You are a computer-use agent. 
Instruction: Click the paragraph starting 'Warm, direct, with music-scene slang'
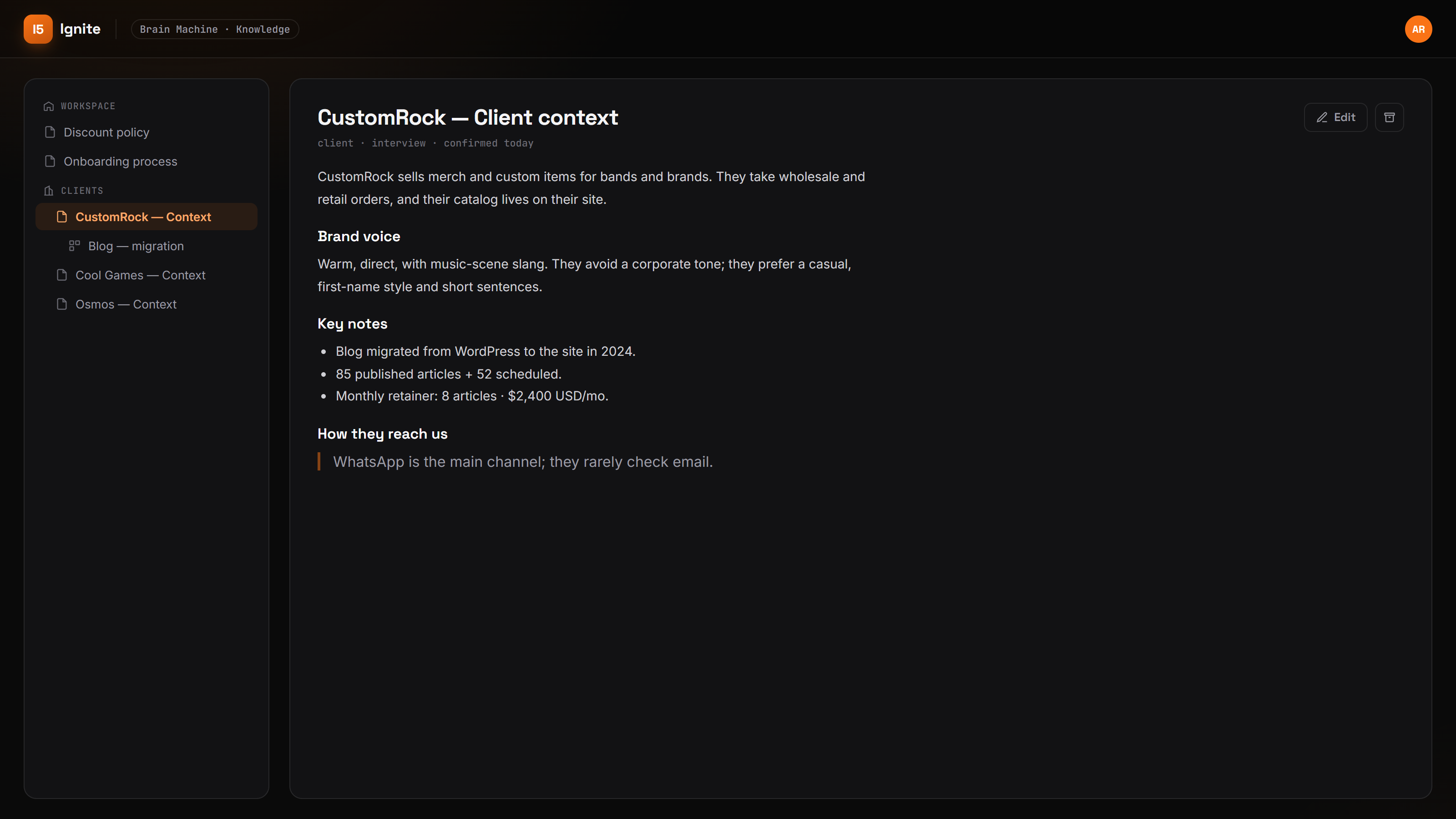[x=584, y=275]
